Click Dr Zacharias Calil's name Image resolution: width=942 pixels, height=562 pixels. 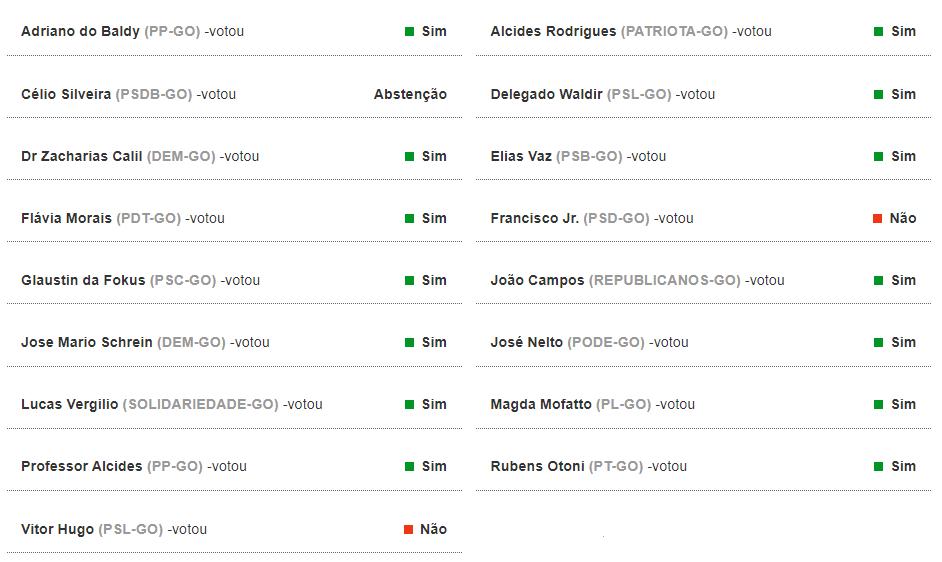81,156
